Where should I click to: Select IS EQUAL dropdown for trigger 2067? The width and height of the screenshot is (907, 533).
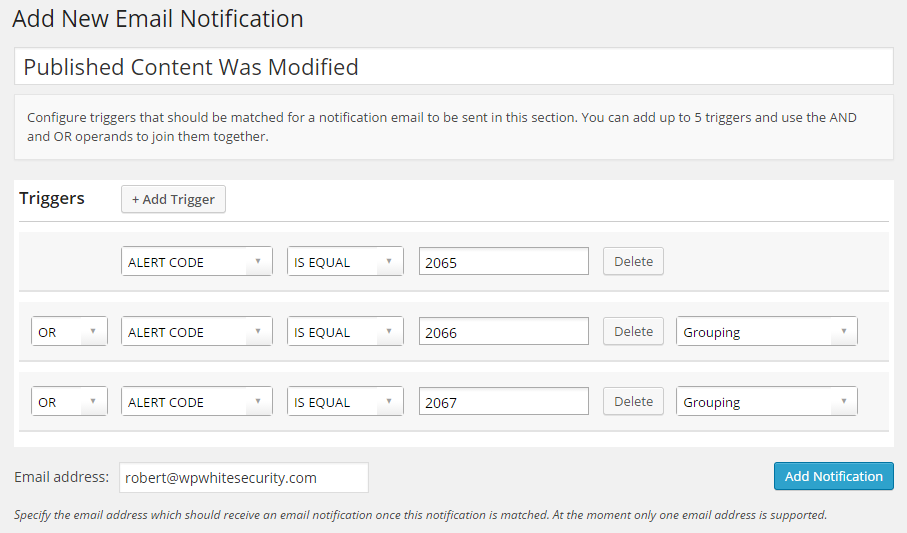345,402
